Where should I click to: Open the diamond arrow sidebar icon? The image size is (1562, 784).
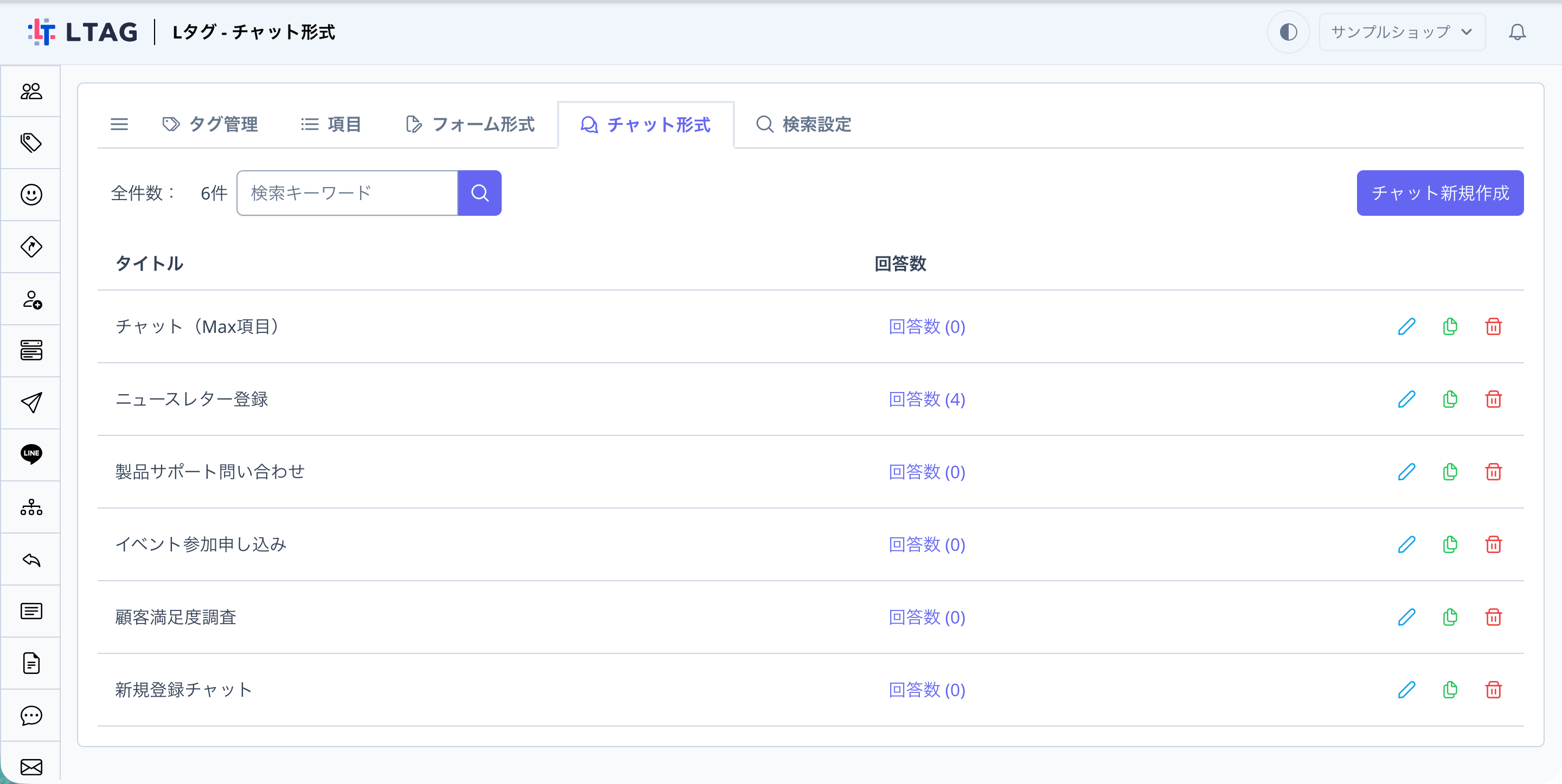tap(31, 247)
